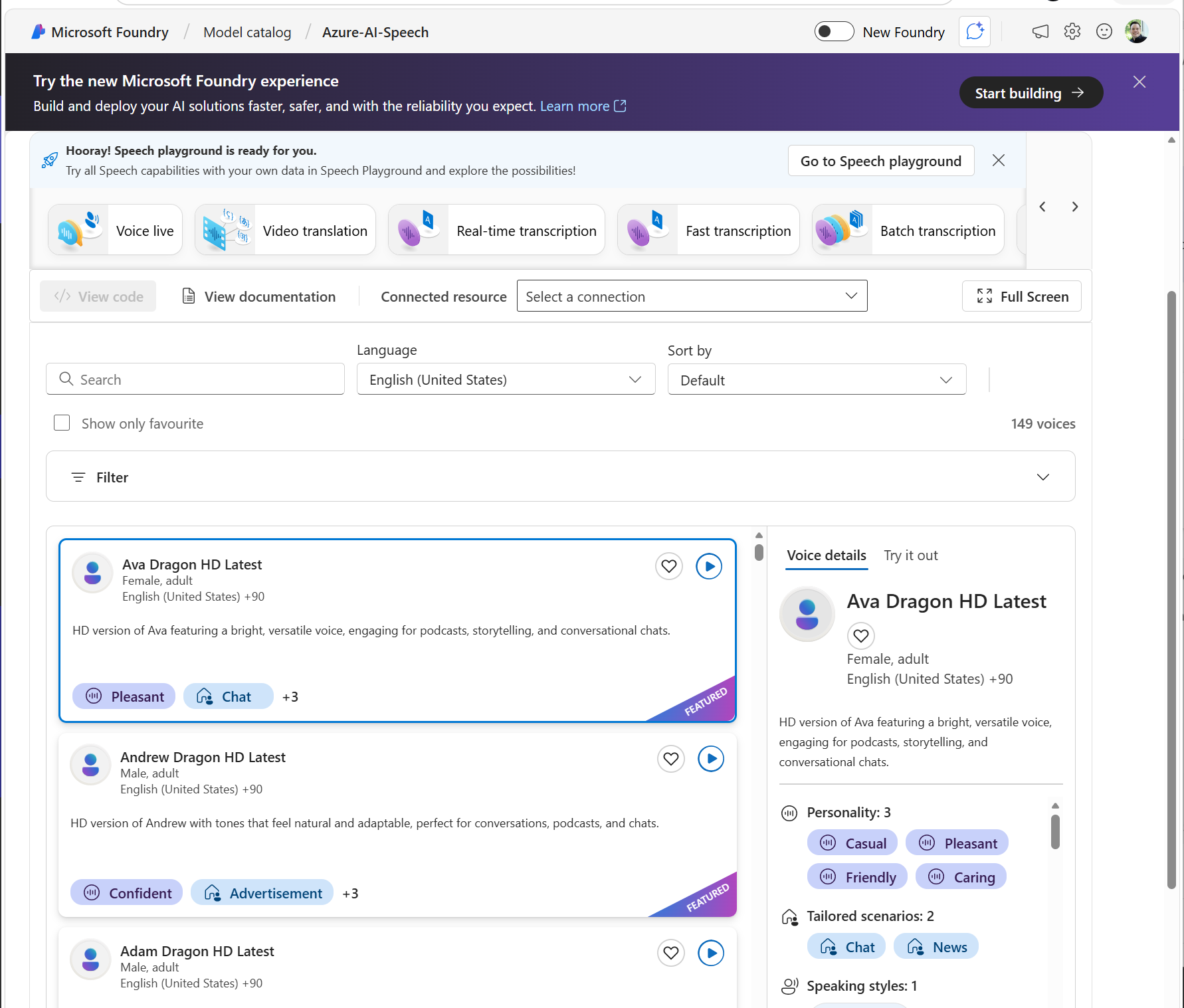Open the Sort by dropdown
This screenshot has height=1008, width=1184.
pyautogui.click(x=817, y=379)
